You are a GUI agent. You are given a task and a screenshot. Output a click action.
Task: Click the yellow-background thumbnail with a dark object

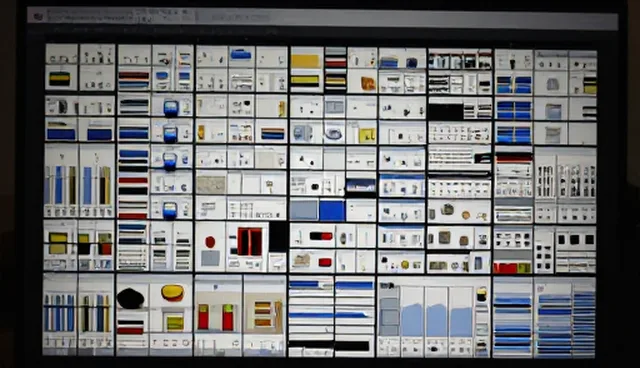[x=367, y=134]
